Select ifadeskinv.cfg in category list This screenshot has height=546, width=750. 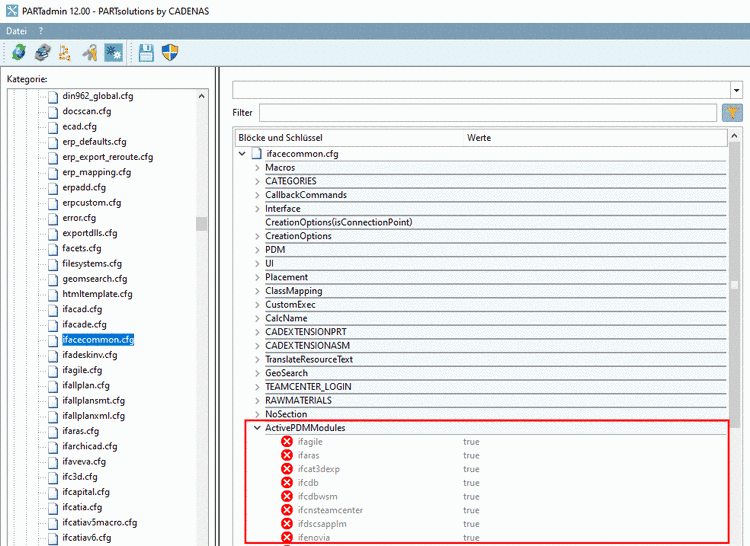tap(89, 355)
